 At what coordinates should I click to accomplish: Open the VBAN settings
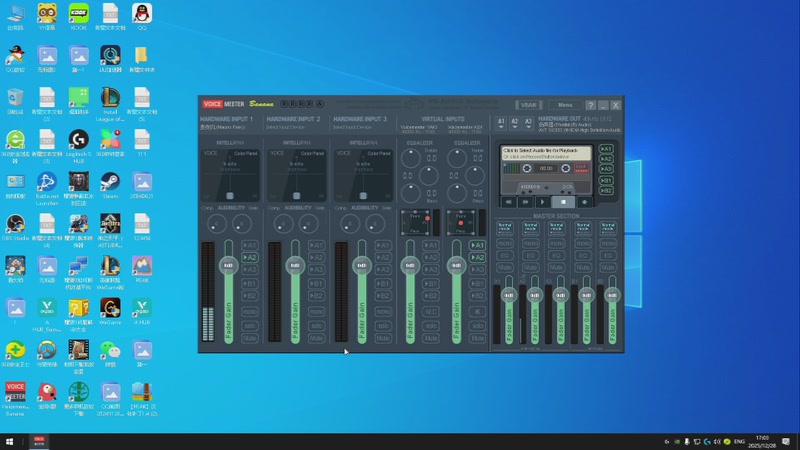[529, 105]
